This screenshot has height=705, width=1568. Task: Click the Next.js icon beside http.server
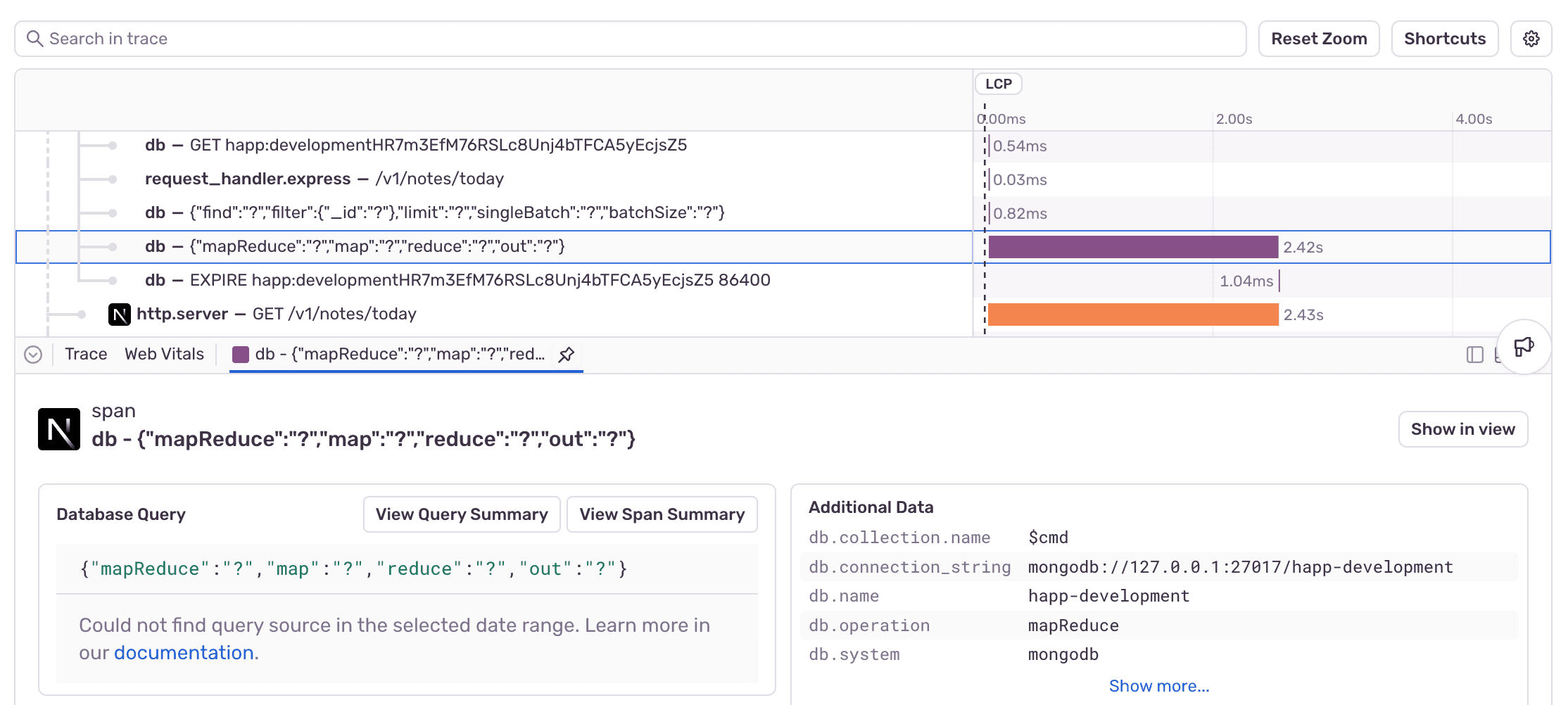coord(120,315)
